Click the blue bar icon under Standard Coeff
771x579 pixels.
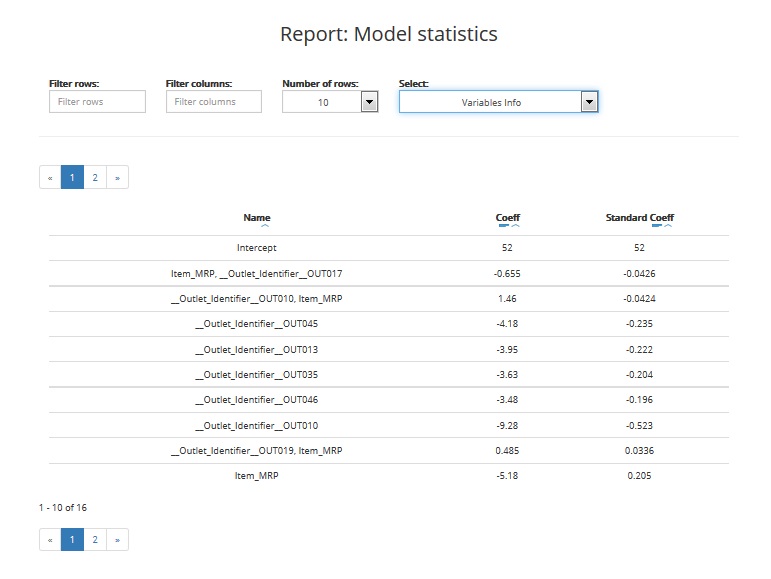657,227
